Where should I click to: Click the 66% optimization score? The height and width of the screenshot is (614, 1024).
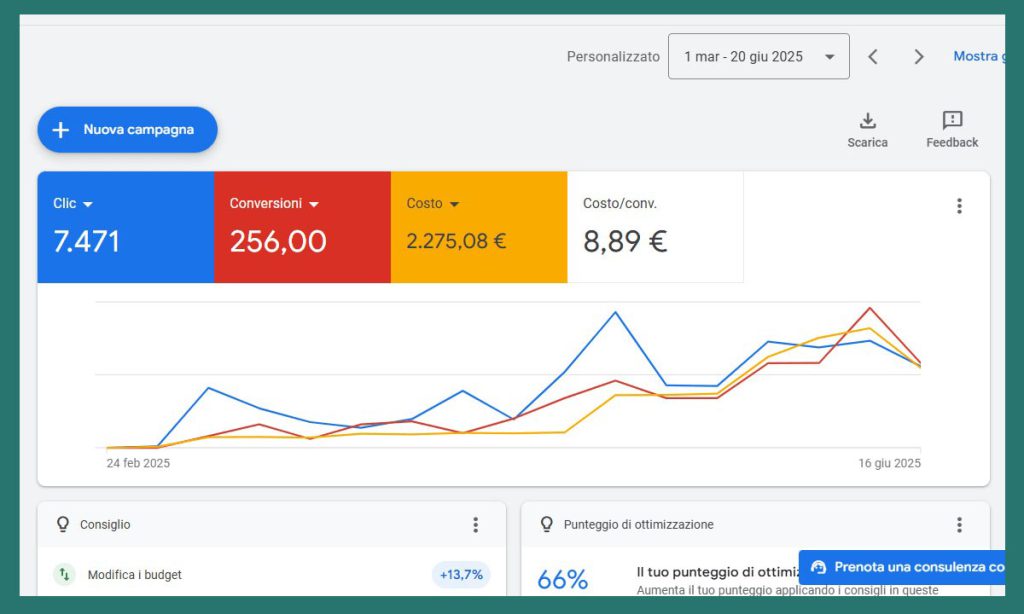pos(562,580)
